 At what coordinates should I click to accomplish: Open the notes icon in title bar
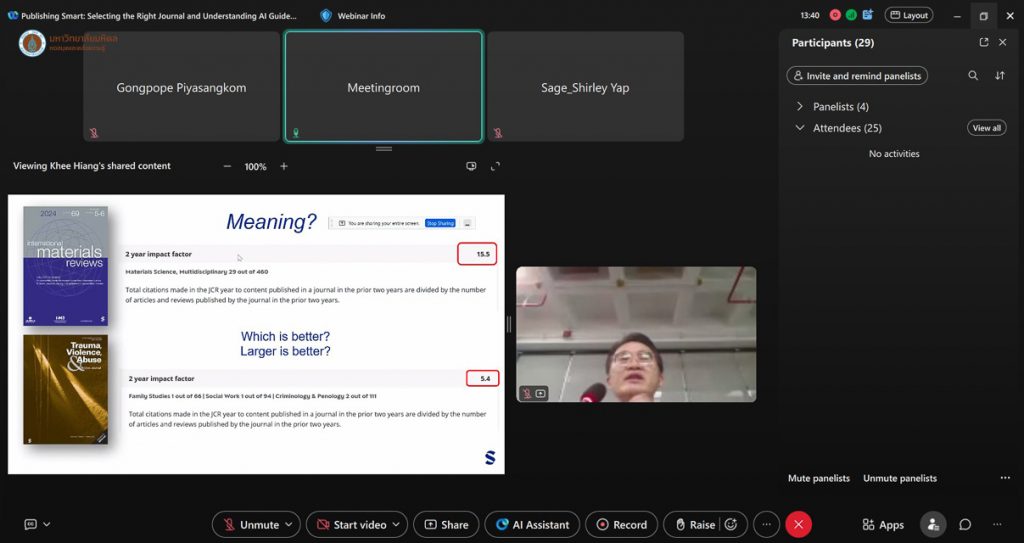pyautogui.click(x=868, y=15)
